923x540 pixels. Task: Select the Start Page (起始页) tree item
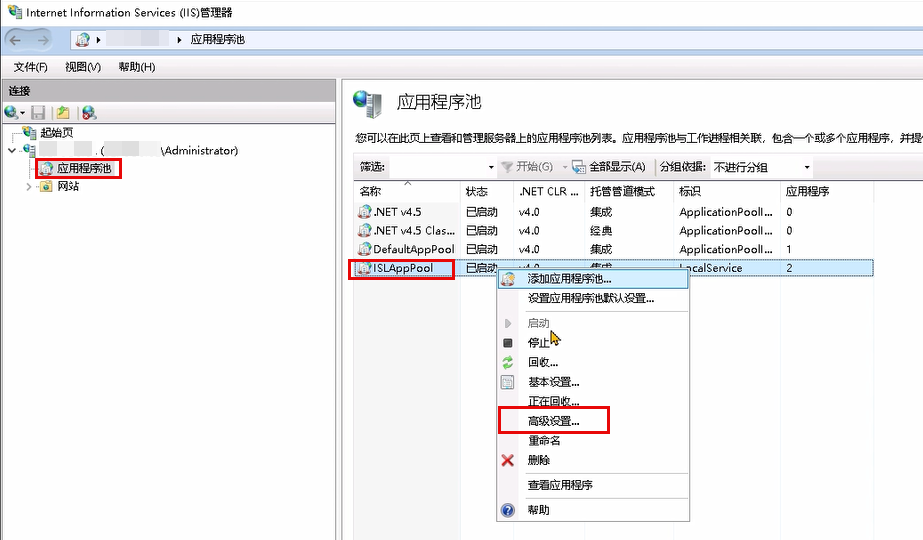(56, 133)
